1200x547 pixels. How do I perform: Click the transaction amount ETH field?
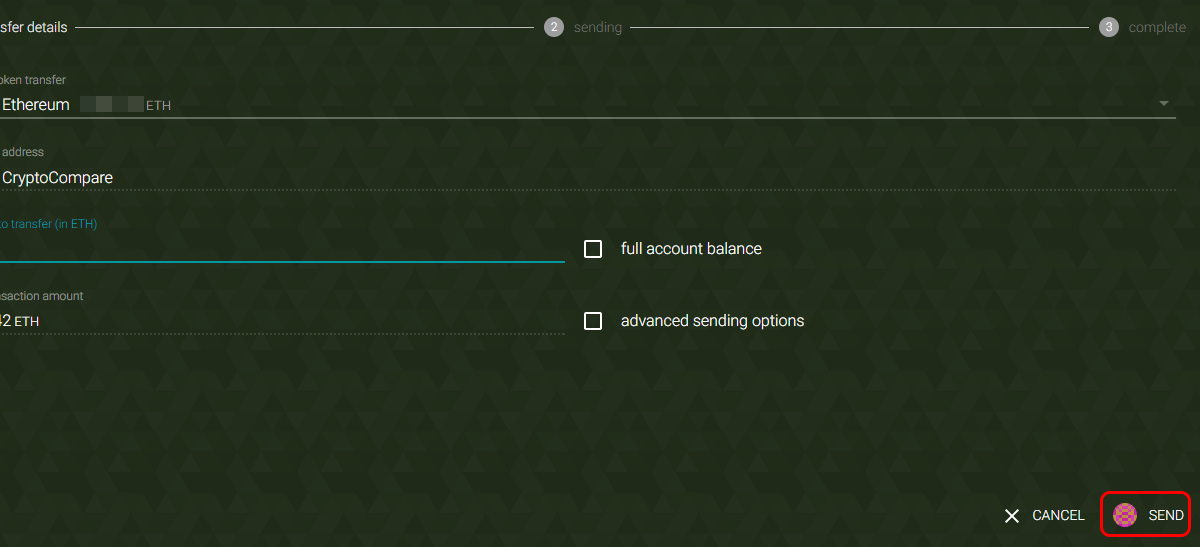tap(282, 321)
